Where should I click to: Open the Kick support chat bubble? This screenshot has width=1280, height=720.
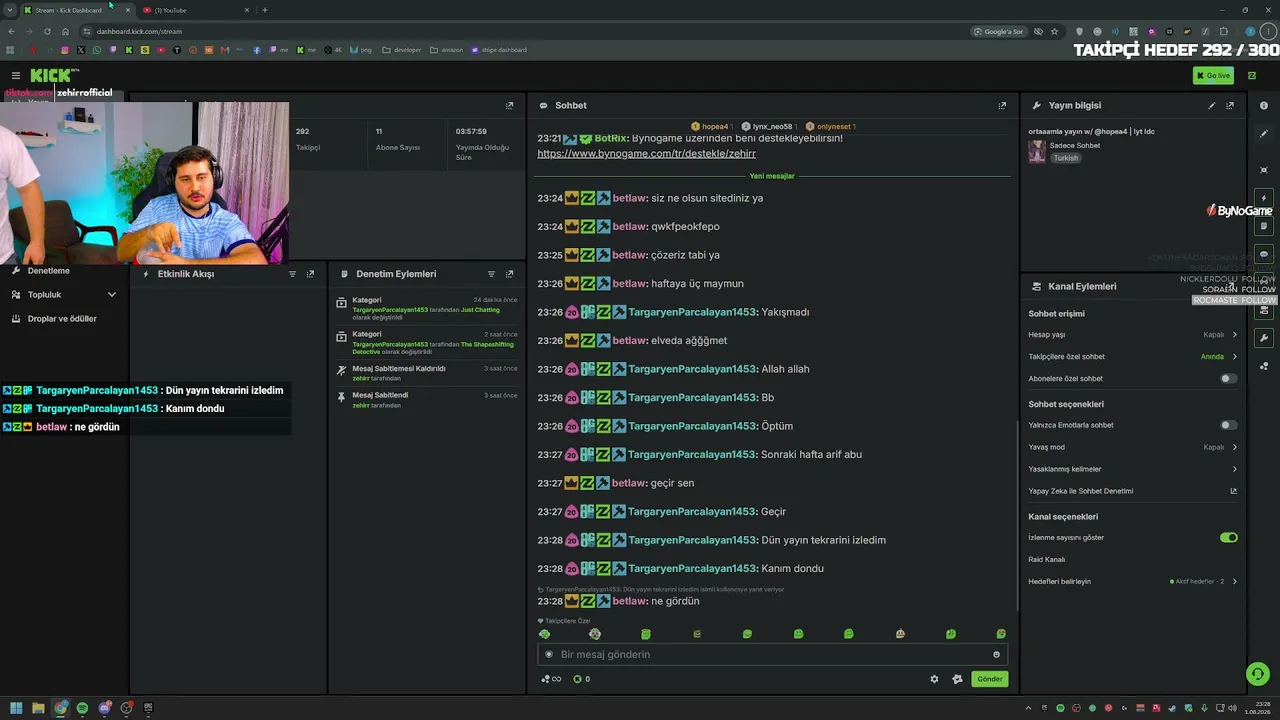[x=1258, y=674]
